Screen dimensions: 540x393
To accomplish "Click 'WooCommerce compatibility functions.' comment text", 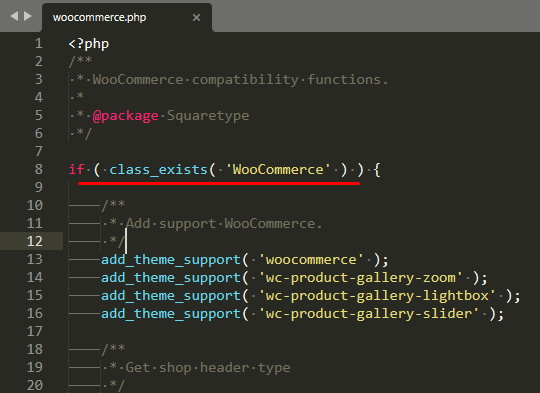I will pos(240,80).
